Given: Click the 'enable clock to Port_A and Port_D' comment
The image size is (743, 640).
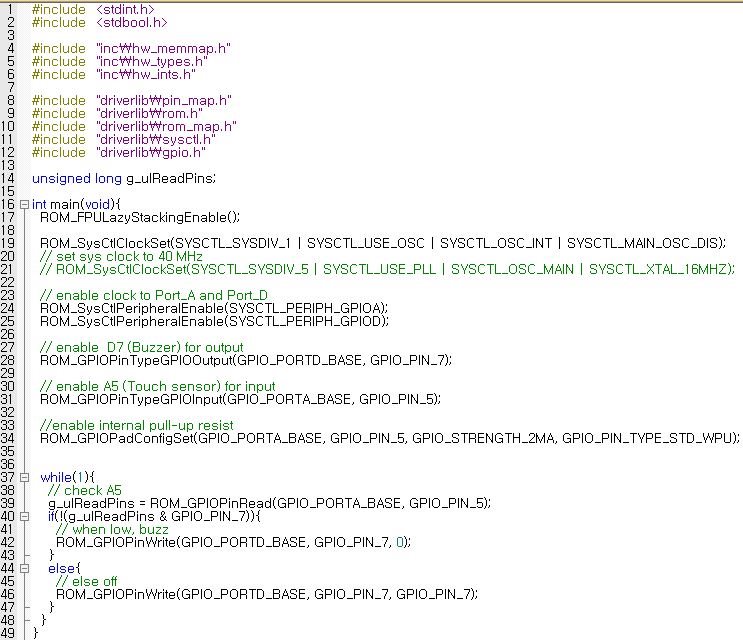Looking at the screenshot, I should click(x=154, y=296).
